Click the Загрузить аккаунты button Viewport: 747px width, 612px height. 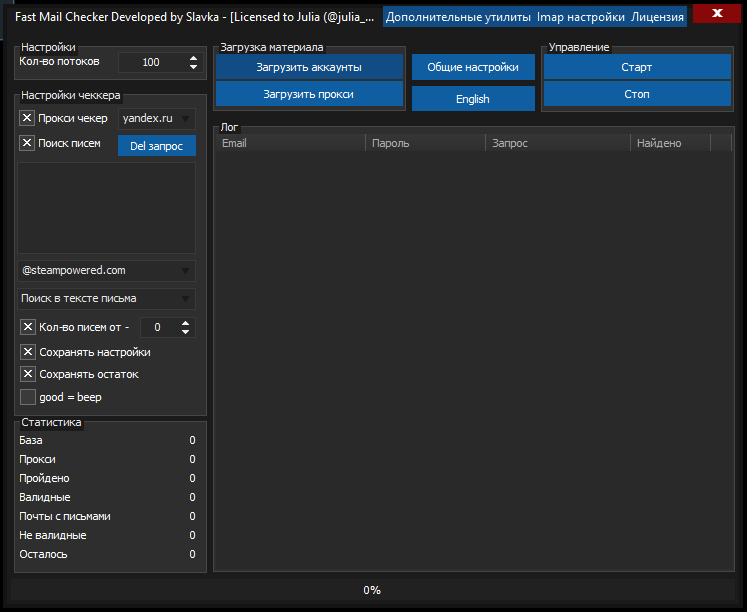(x=308, y=67)
